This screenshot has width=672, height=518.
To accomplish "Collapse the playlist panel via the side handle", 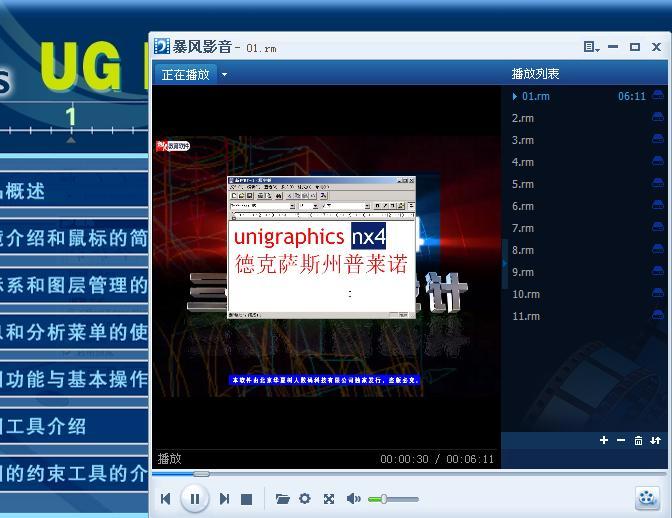I will point(504,263).
